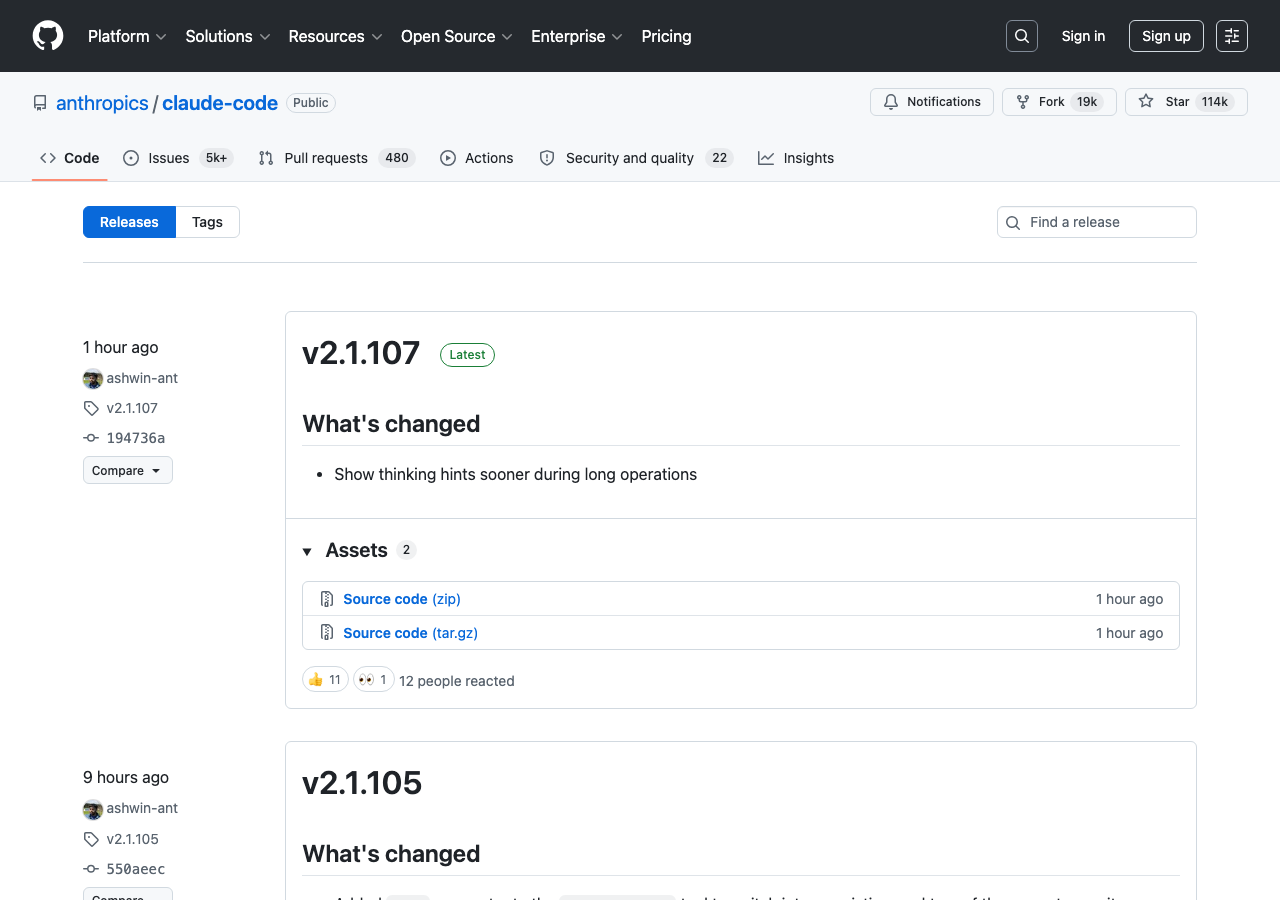Open commit 194736a
The height and width of the screenshot is (900, 1280).
point(135,438)
